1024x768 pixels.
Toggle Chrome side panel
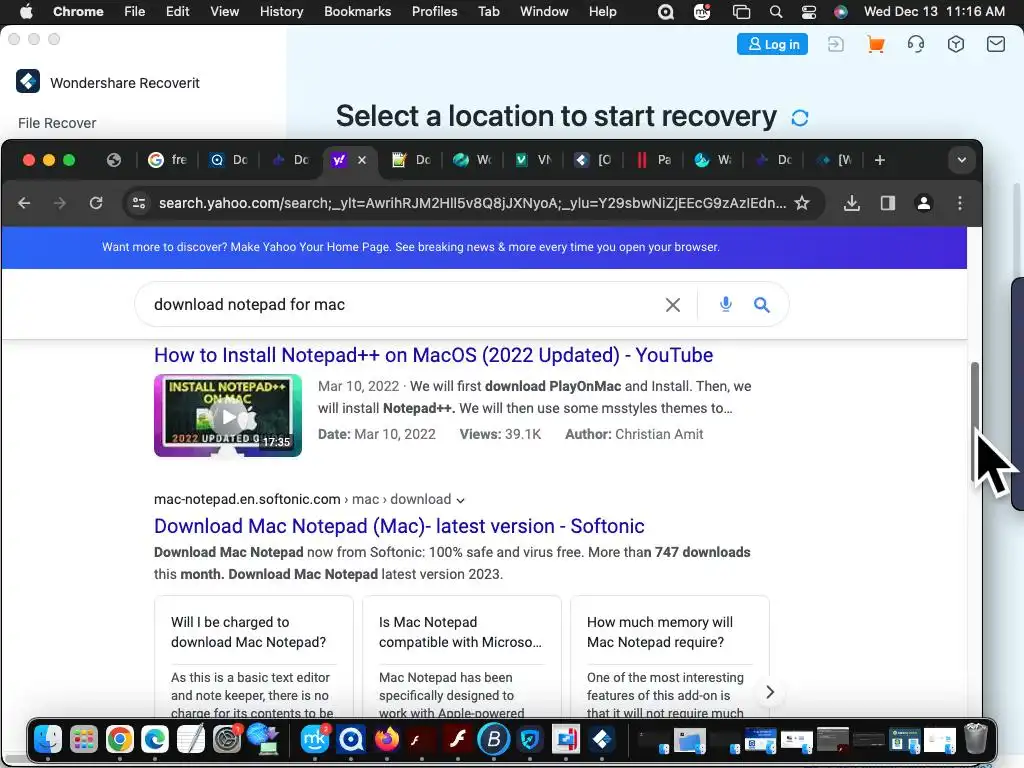888,203
